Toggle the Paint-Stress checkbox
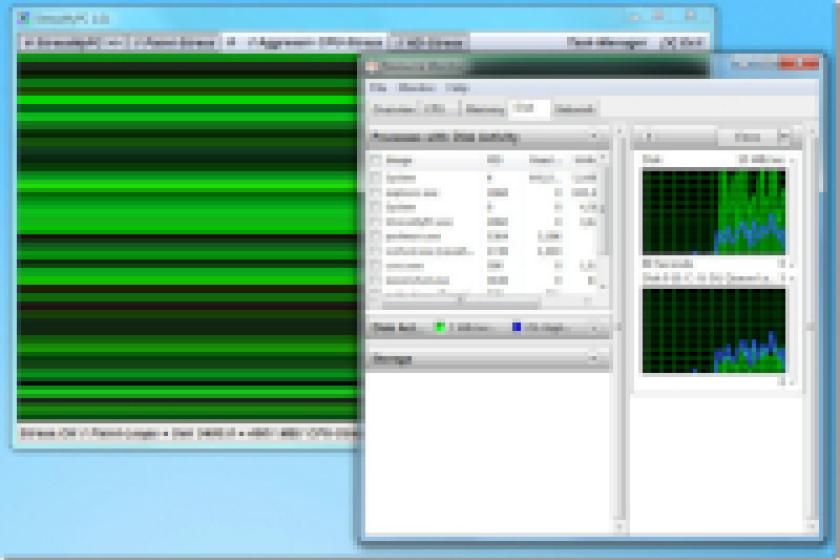Screen dimensions: 840x560 click(138, 43)
